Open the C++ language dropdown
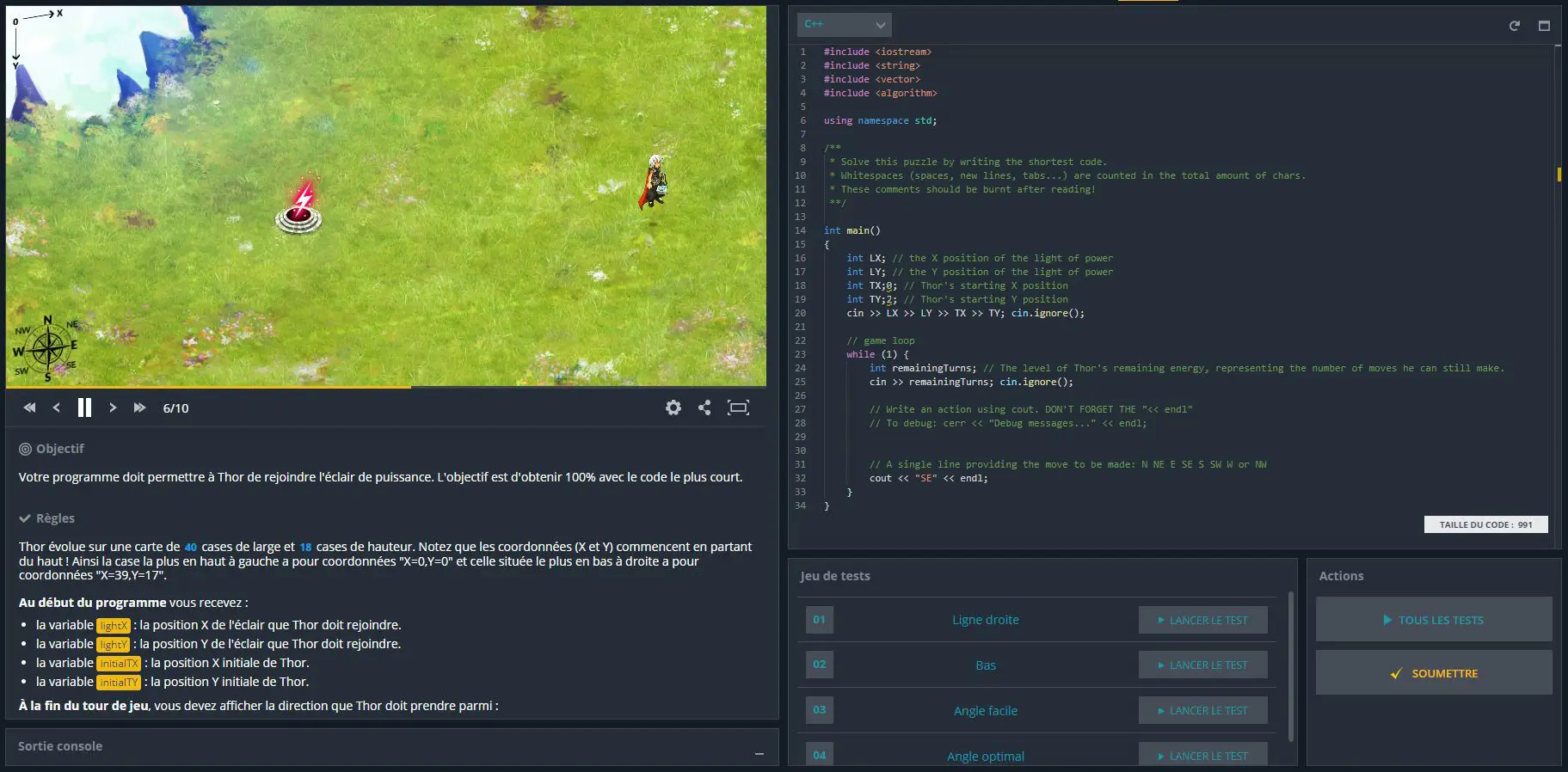 click(844, 24)
